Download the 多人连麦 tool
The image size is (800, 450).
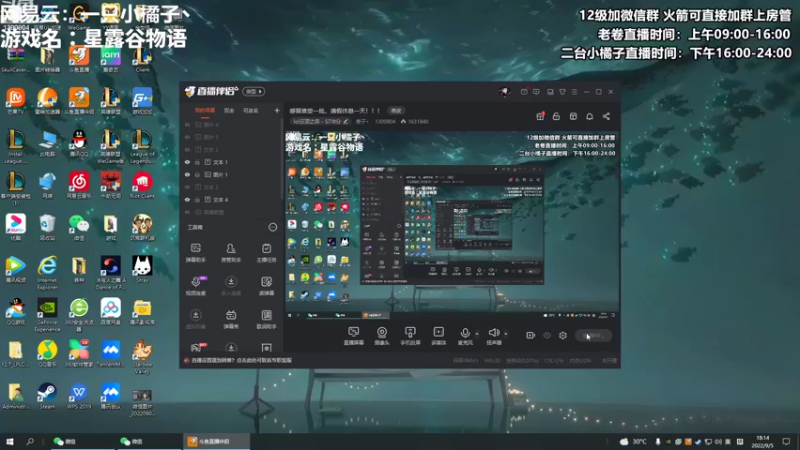(231, 285)
